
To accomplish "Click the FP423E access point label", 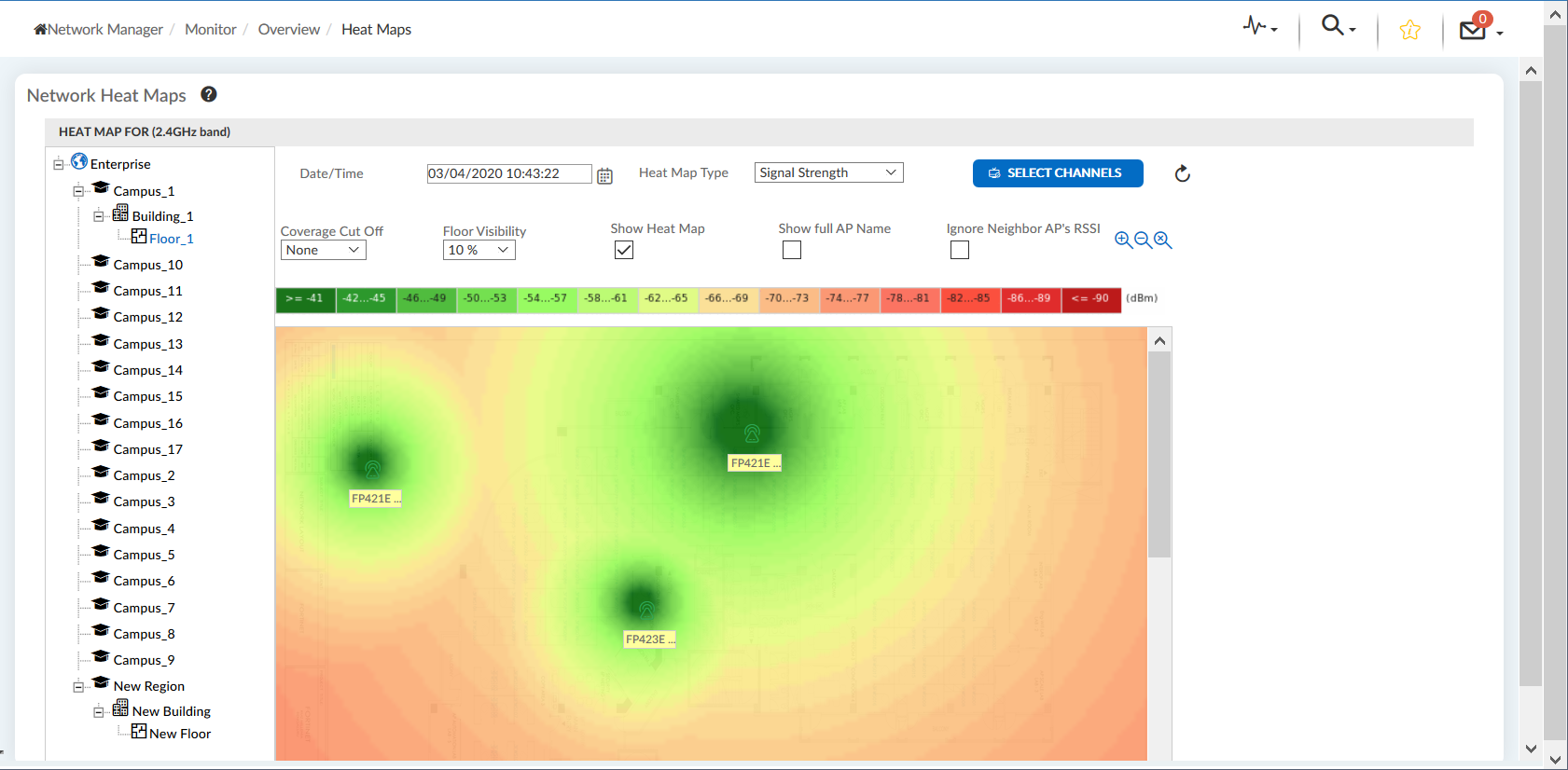I will (649, 639).
